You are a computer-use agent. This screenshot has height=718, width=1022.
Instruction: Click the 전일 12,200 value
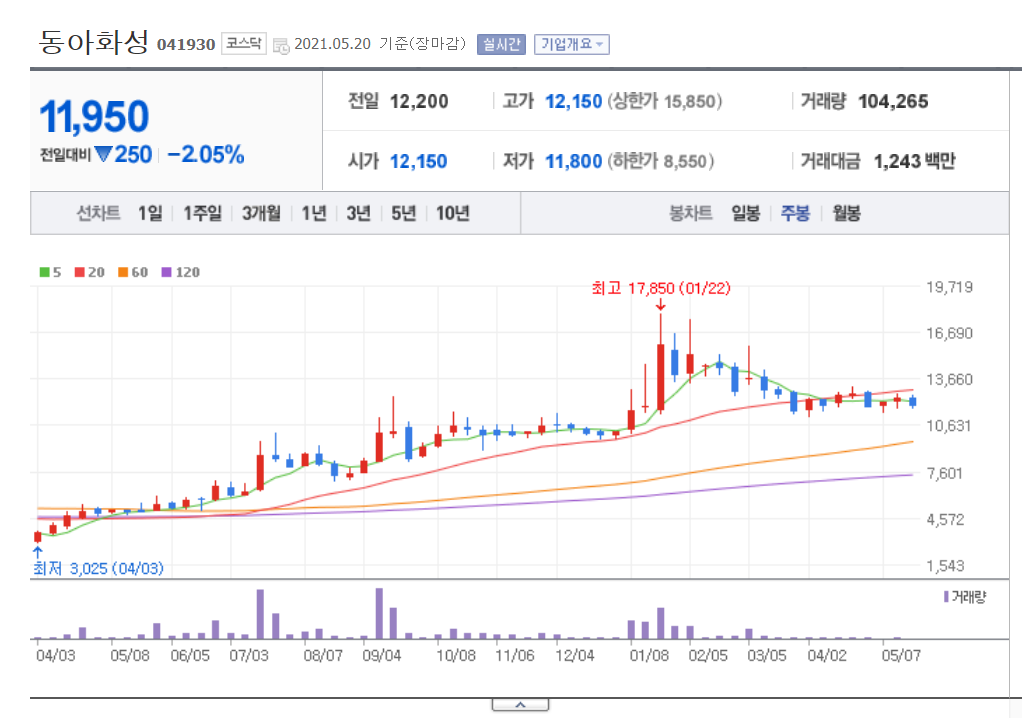(x=418, y=102)
